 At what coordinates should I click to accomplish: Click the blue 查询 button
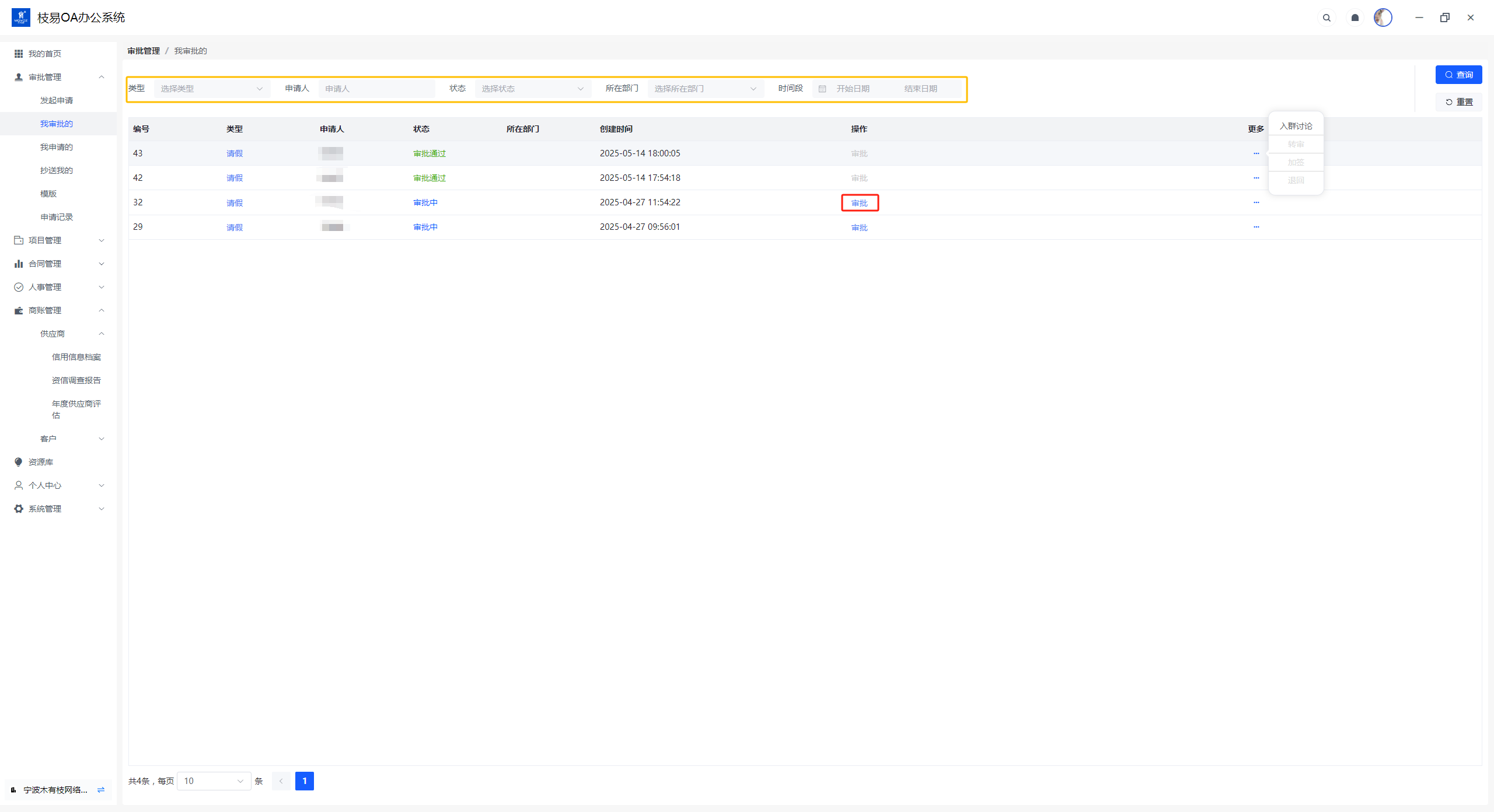[x=1458, y=75]
